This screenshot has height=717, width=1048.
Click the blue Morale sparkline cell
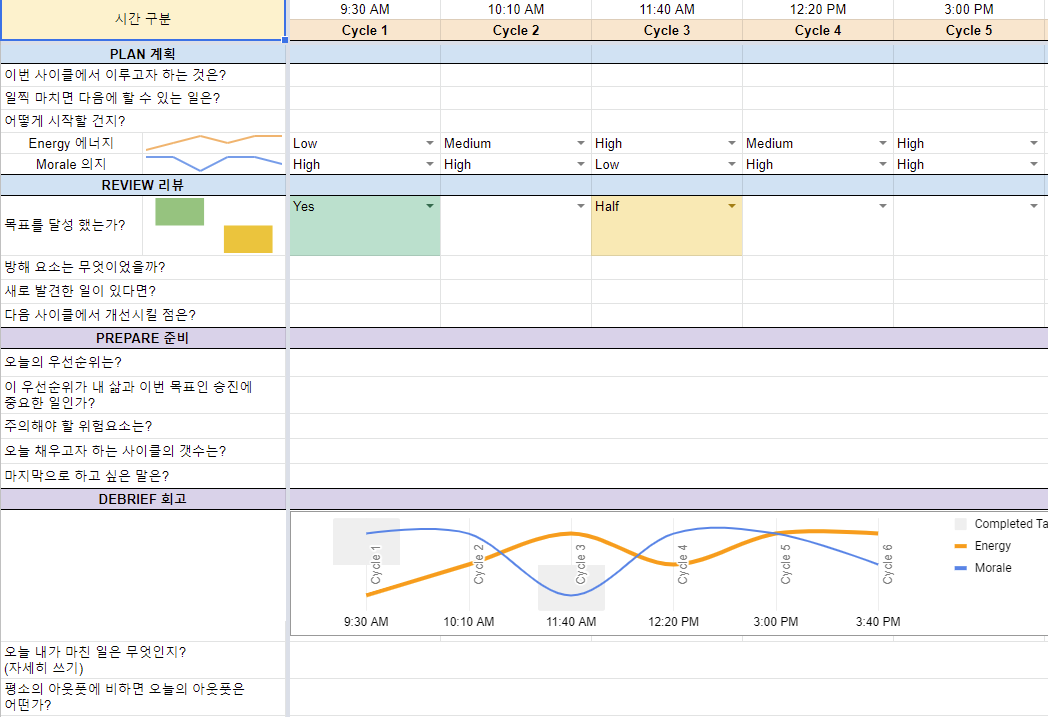(214, 164)
